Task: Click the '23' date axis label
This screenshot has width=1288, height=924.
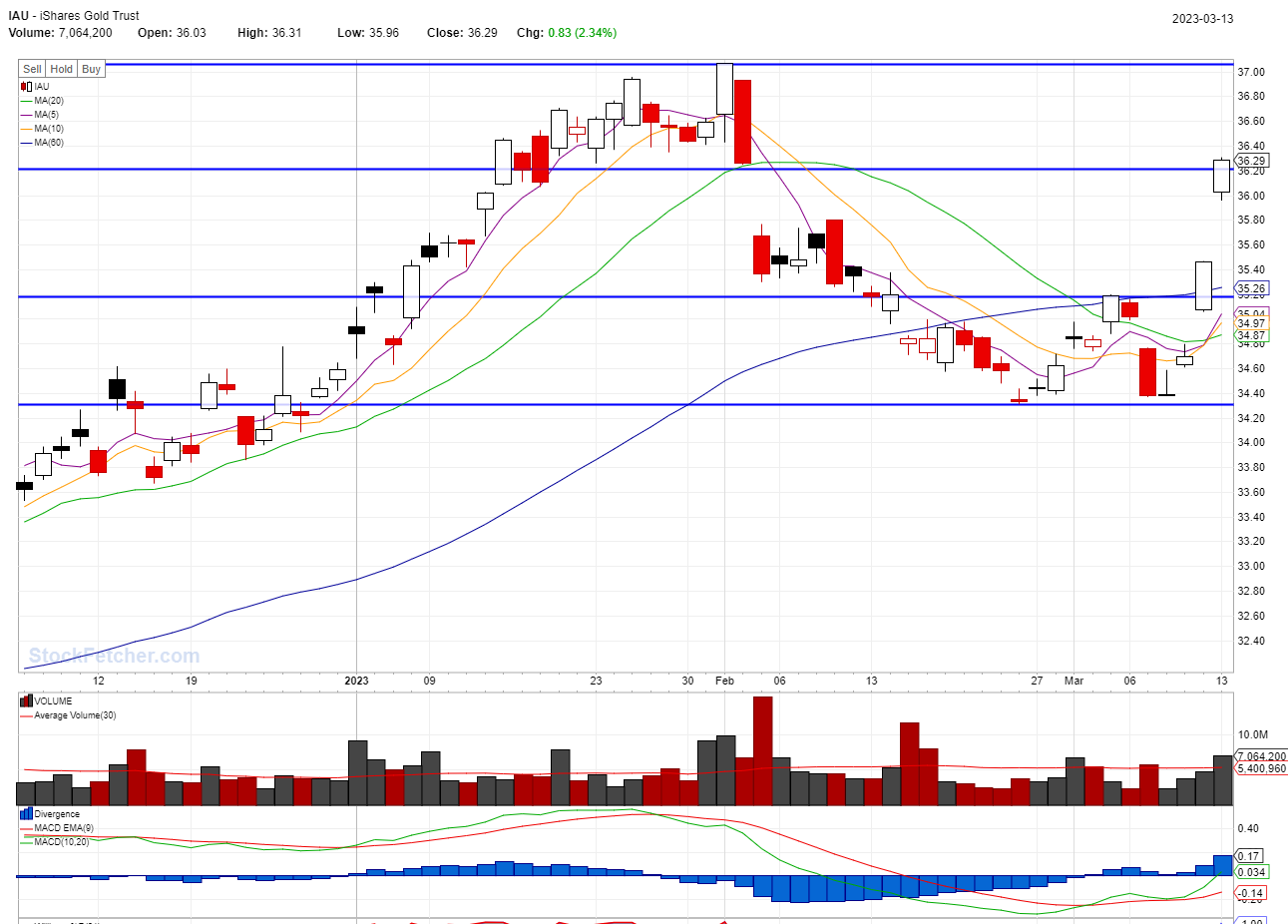Action: (x=596, y=681)
